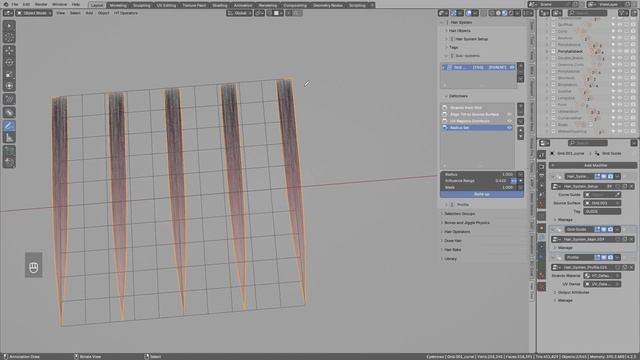Screen dimensions: 640x360
Task: Open the Add Modifier dropdown
Action: click(x=593, y=165)
